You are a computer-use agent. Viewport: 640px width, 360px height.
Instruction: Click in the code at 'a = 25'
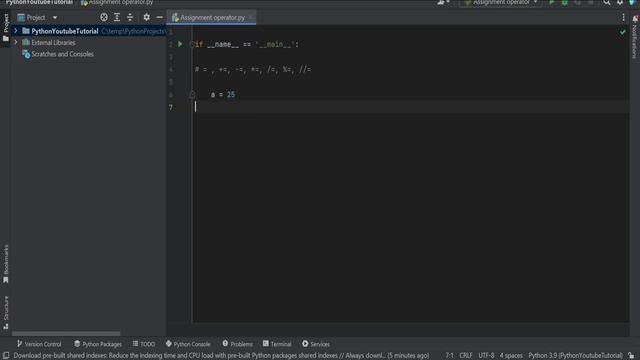(223, 95)
